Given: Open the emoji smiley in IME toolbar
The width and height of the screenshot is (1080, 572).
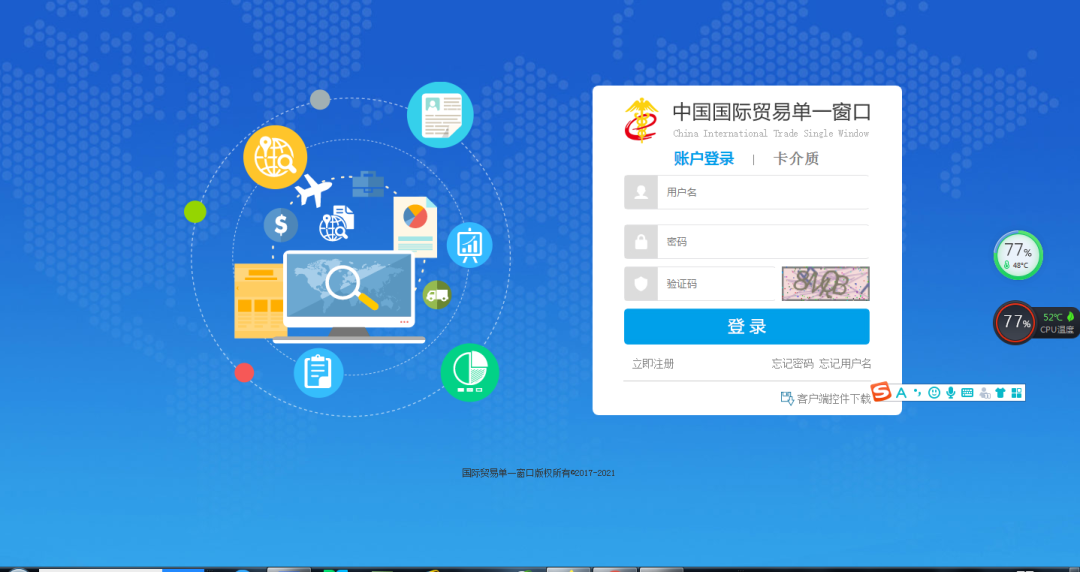Looking at the screenshot, I should click(x=934, y=393).
